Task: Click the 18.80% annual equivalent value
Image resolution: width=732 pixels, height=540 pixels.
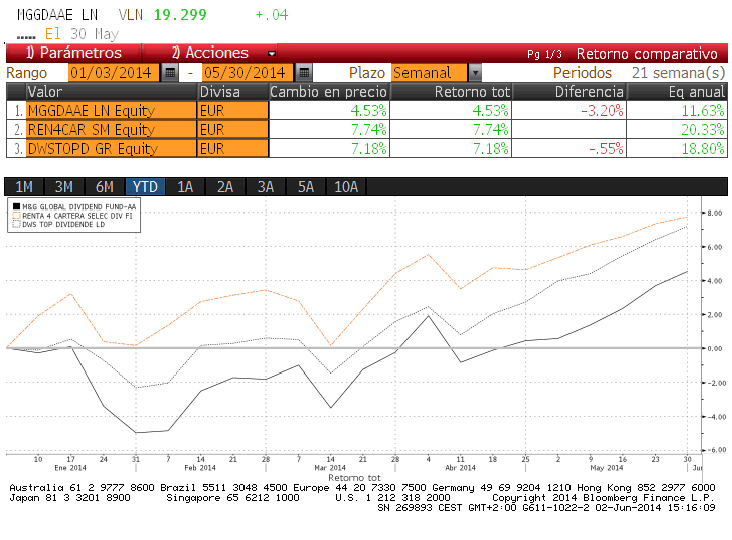Action: [703, 148]
